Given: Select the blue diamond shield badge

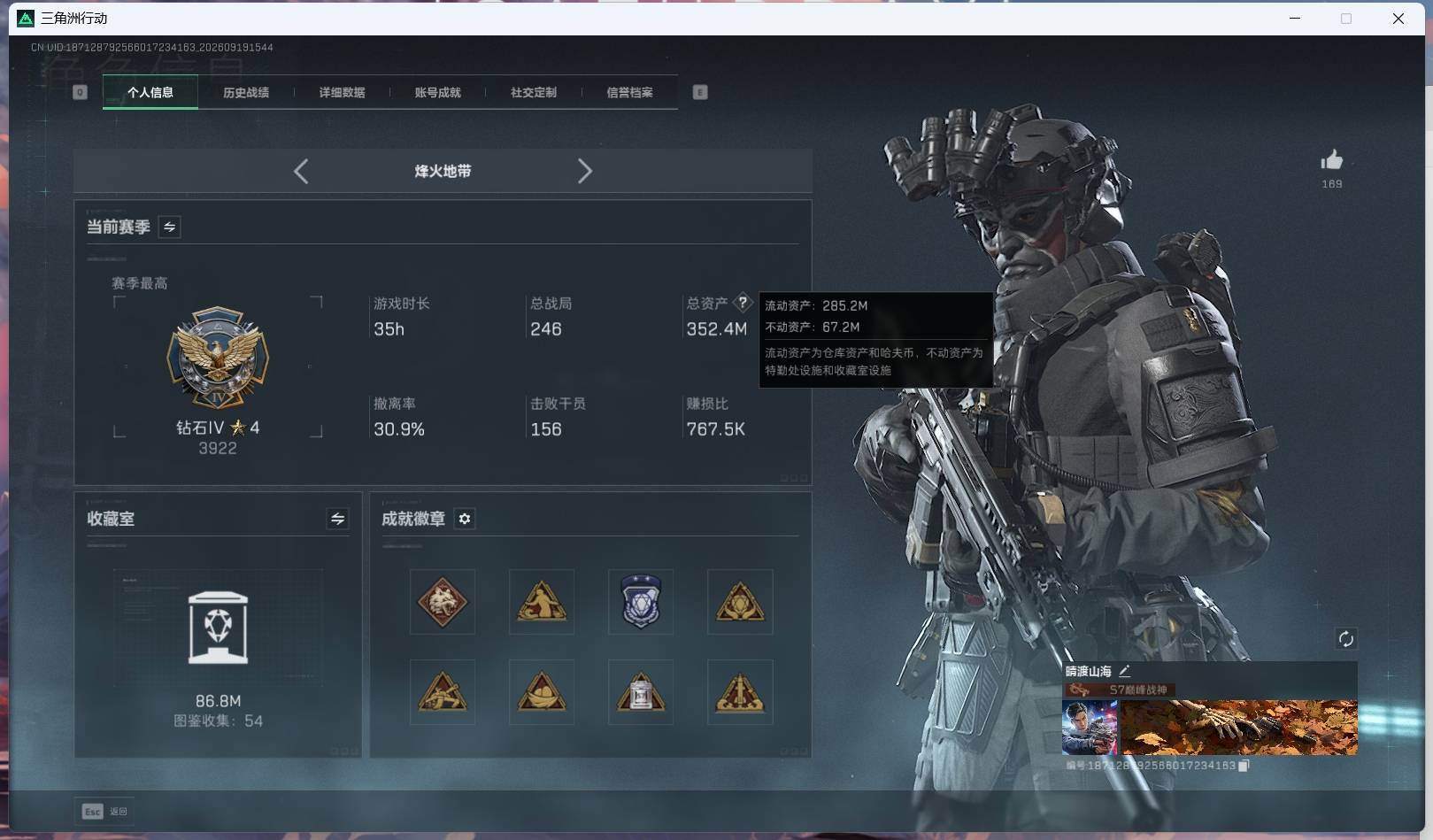Looking at the screenshot, I should pyautogui.click(x=641, y=602).
